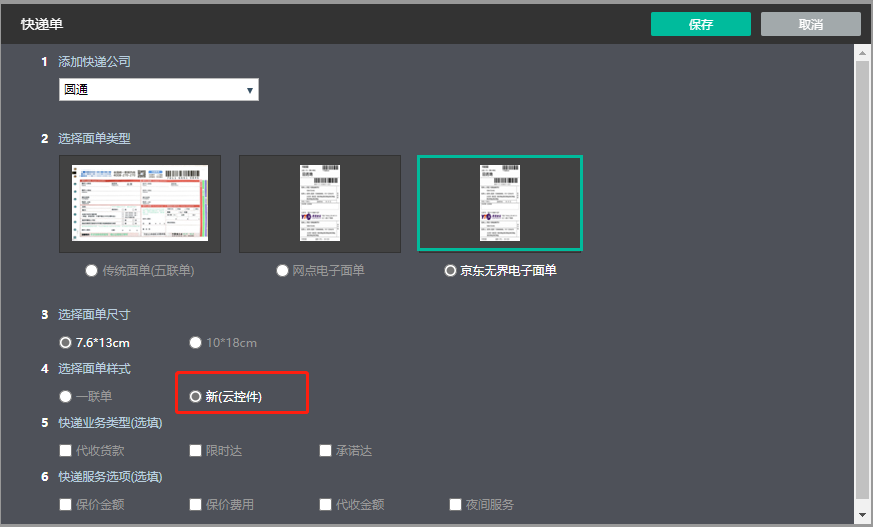Click the 快递单 dialog title
The image size is (873, 527).
point(42,24)
